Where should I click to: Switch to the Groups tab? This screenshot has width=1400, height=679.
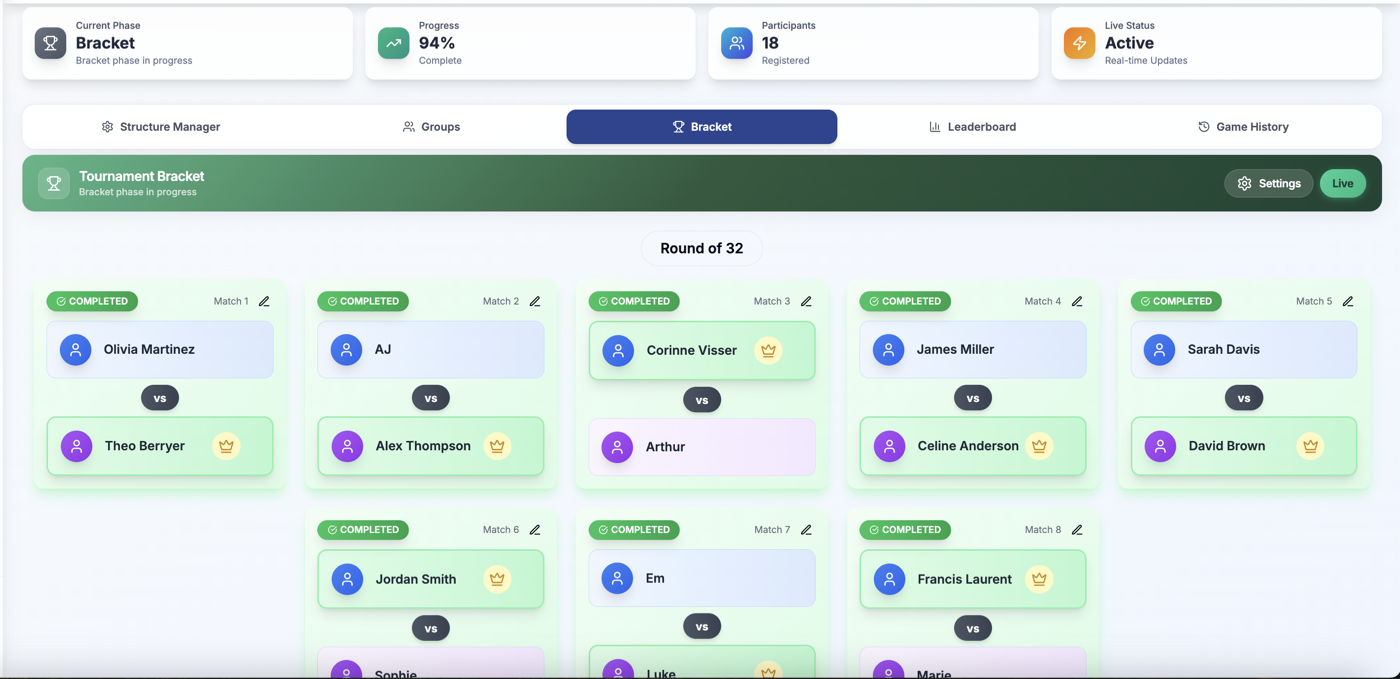(431, 127)
